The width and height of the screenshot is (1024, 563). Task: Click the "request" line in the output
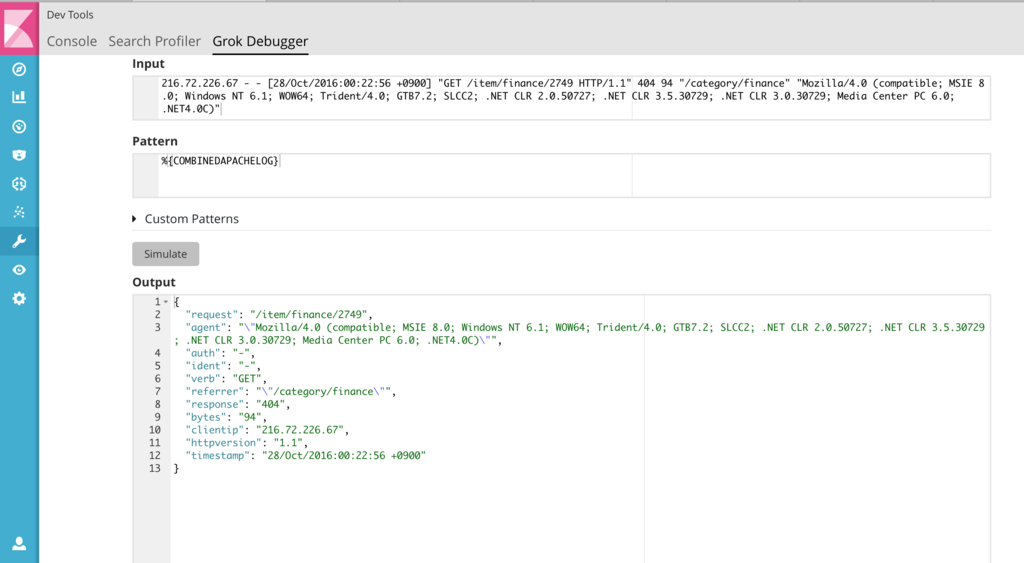click(279, 314)
